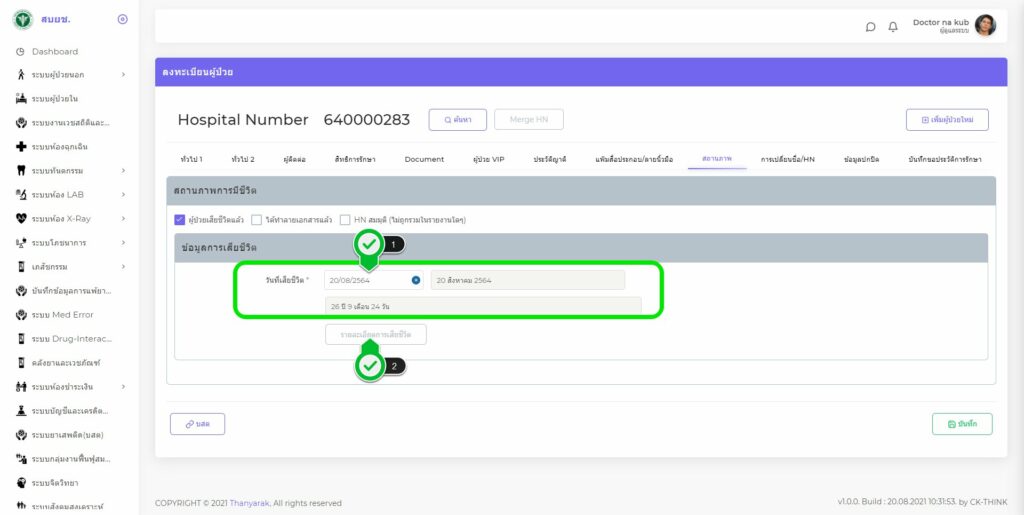Open Dashboard from the sidebar
The image size is (1024, 515).
click(54, 51)
